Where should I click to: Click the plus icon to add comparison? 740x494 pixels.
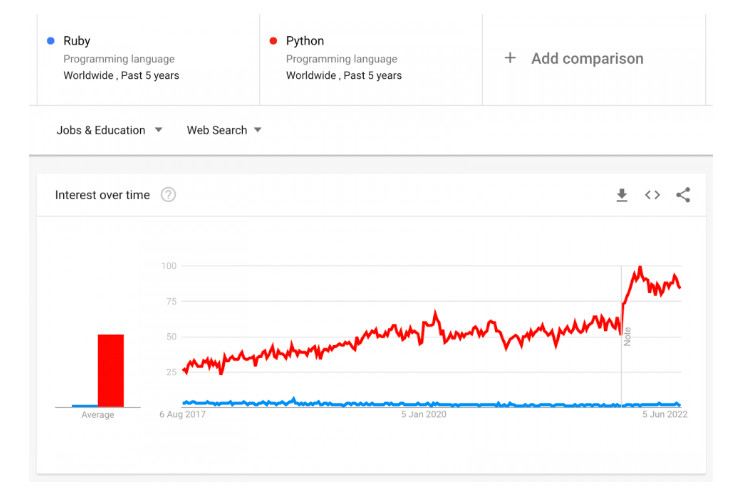point(510,58)
